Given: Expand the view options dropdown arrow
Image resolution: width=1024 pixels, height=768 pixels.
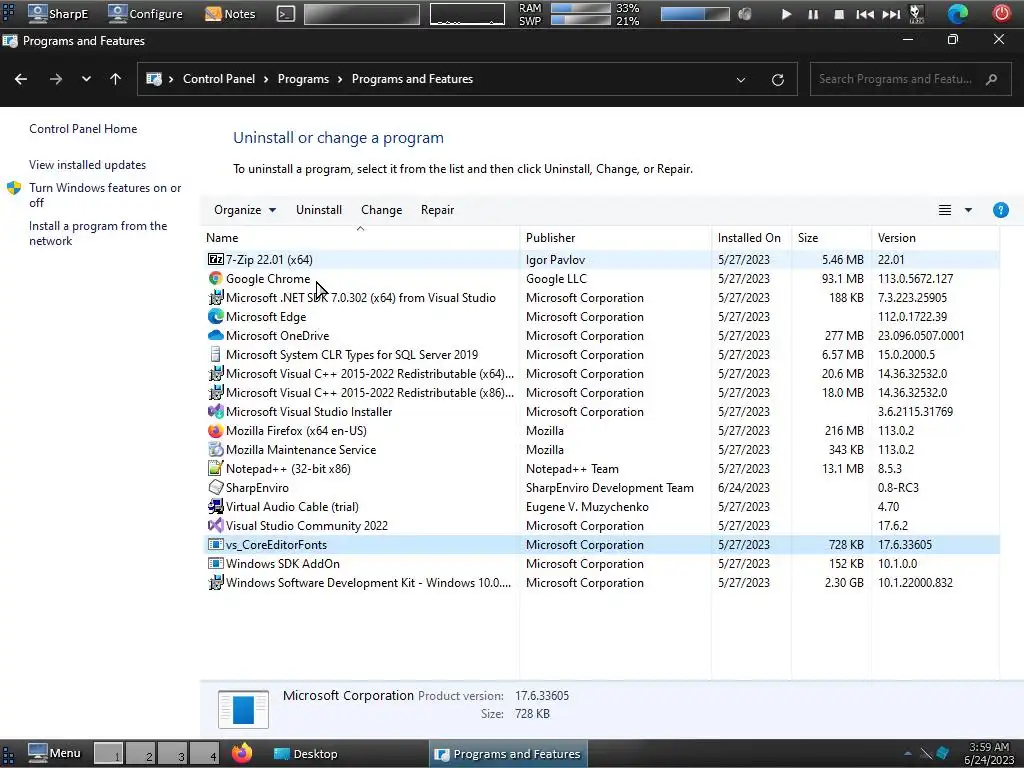Looking at the screenshot, I should click(968, 210).
